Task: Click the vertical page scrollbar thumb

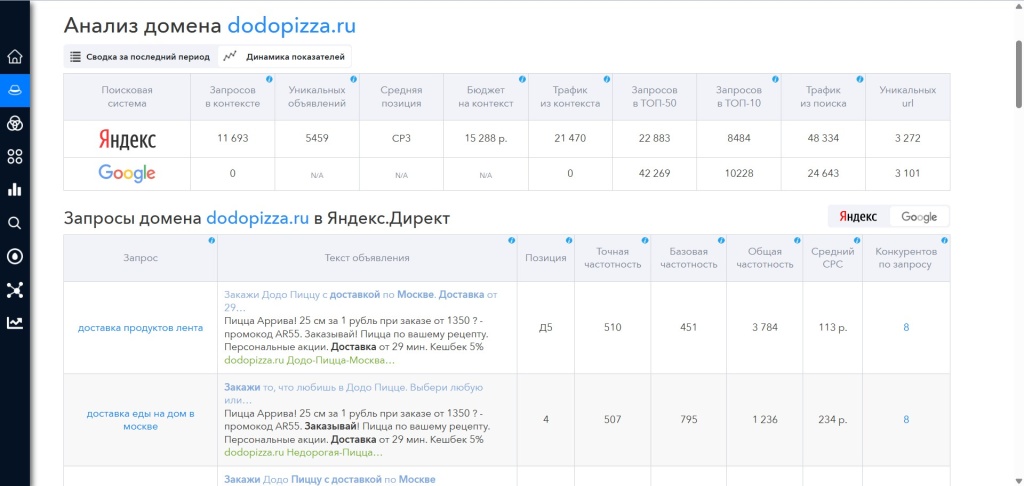Action: pos(1018,73)
